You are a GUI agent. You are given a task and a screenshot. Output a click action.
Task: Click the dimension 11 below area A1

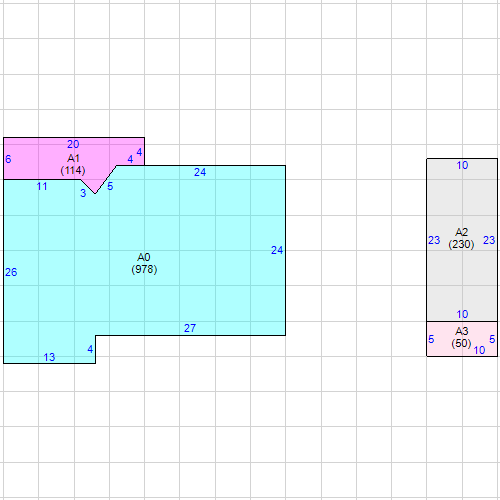[x=42, y=186]
